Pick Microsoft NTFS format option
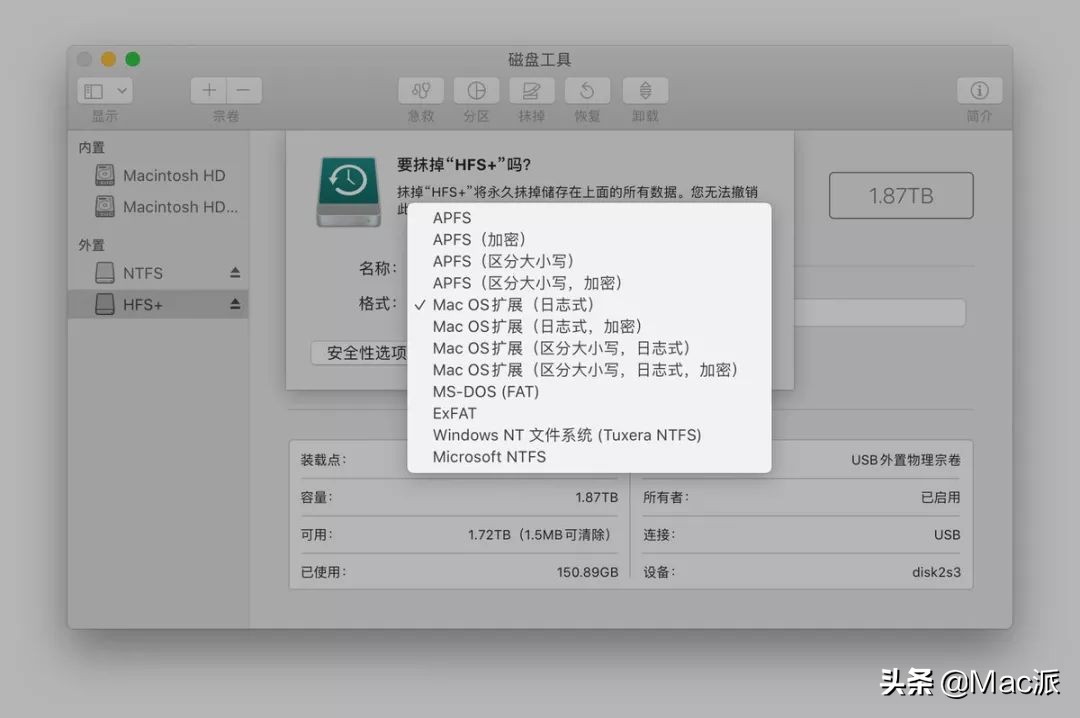This screenshot has height=718, width=1080. [x=489, y=457]
